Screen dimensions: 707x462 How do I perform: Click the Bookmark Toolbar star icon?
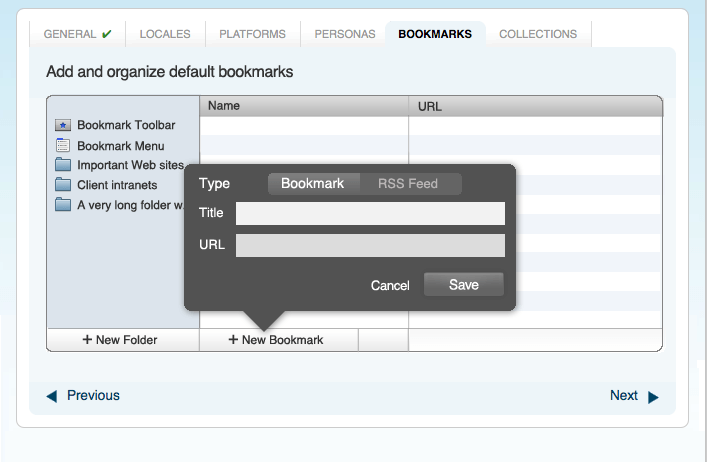(63, 125)
